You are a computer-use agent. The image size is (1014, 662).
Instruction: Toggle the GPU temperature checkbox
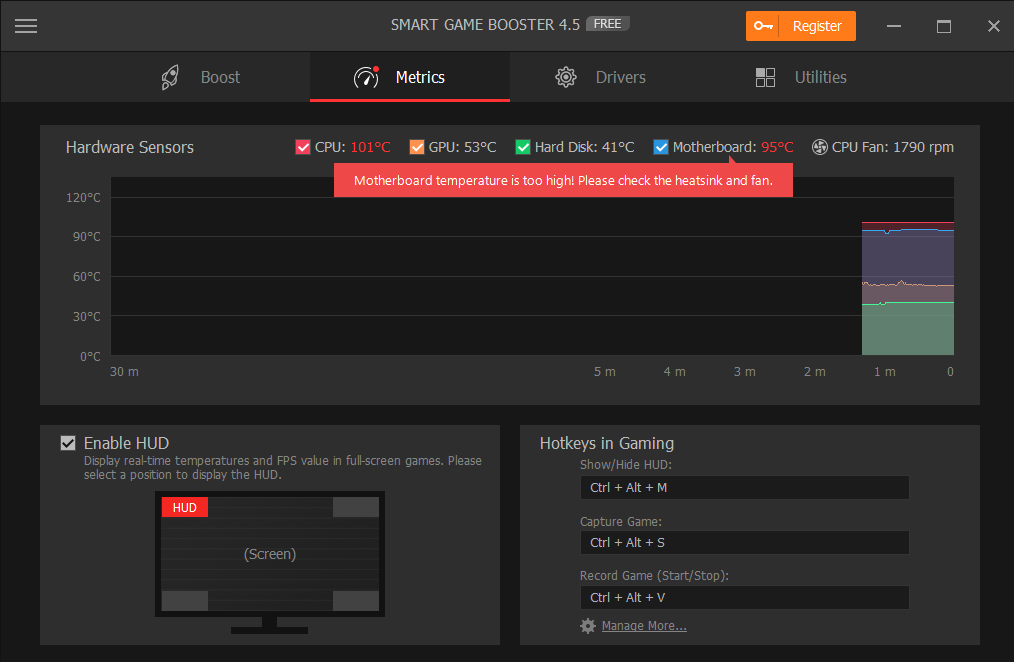click(417, 147)
